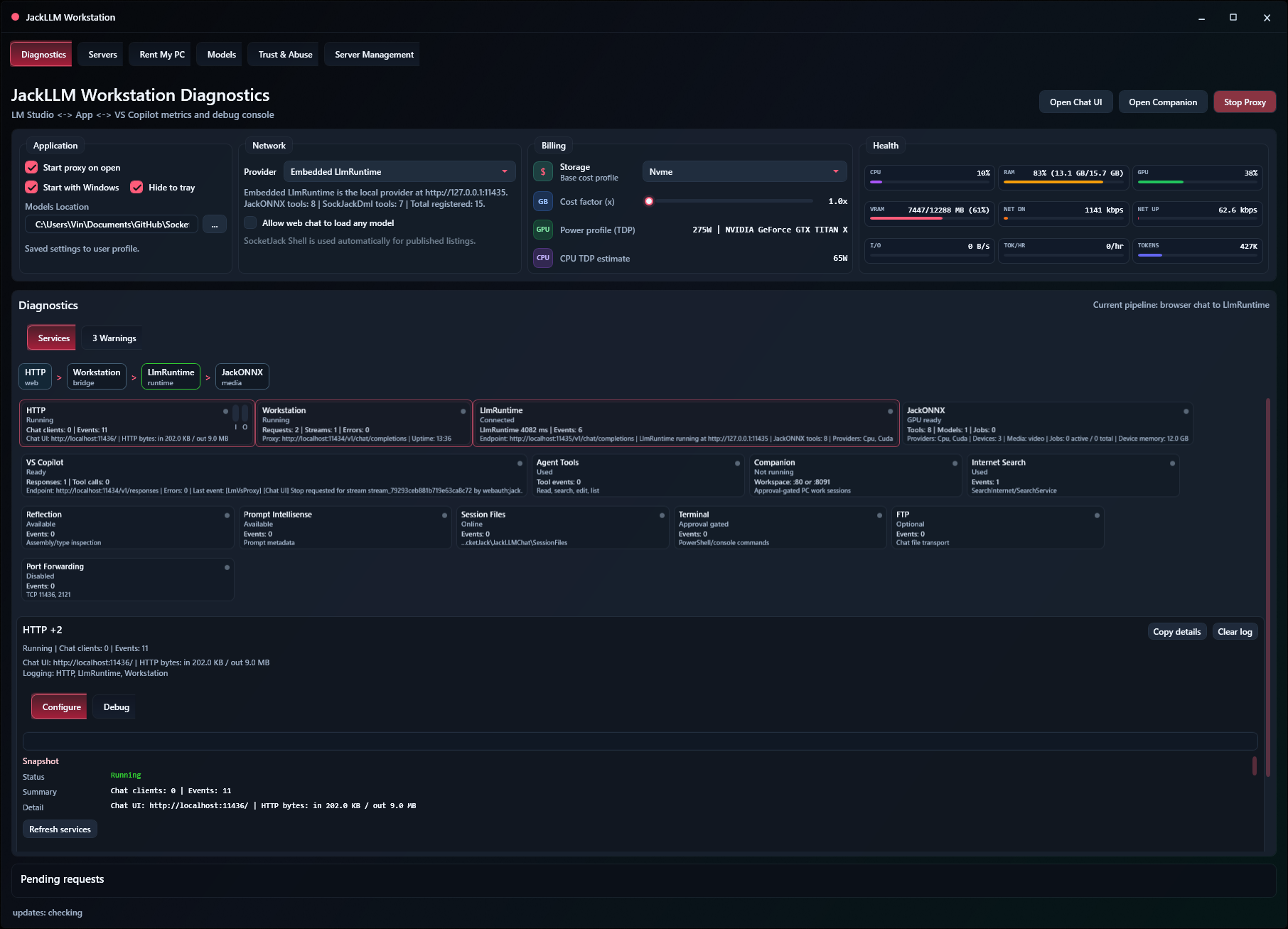Click Open Companion button
This screenshot has height=929, width=1288.
[x=1162, y=102]
